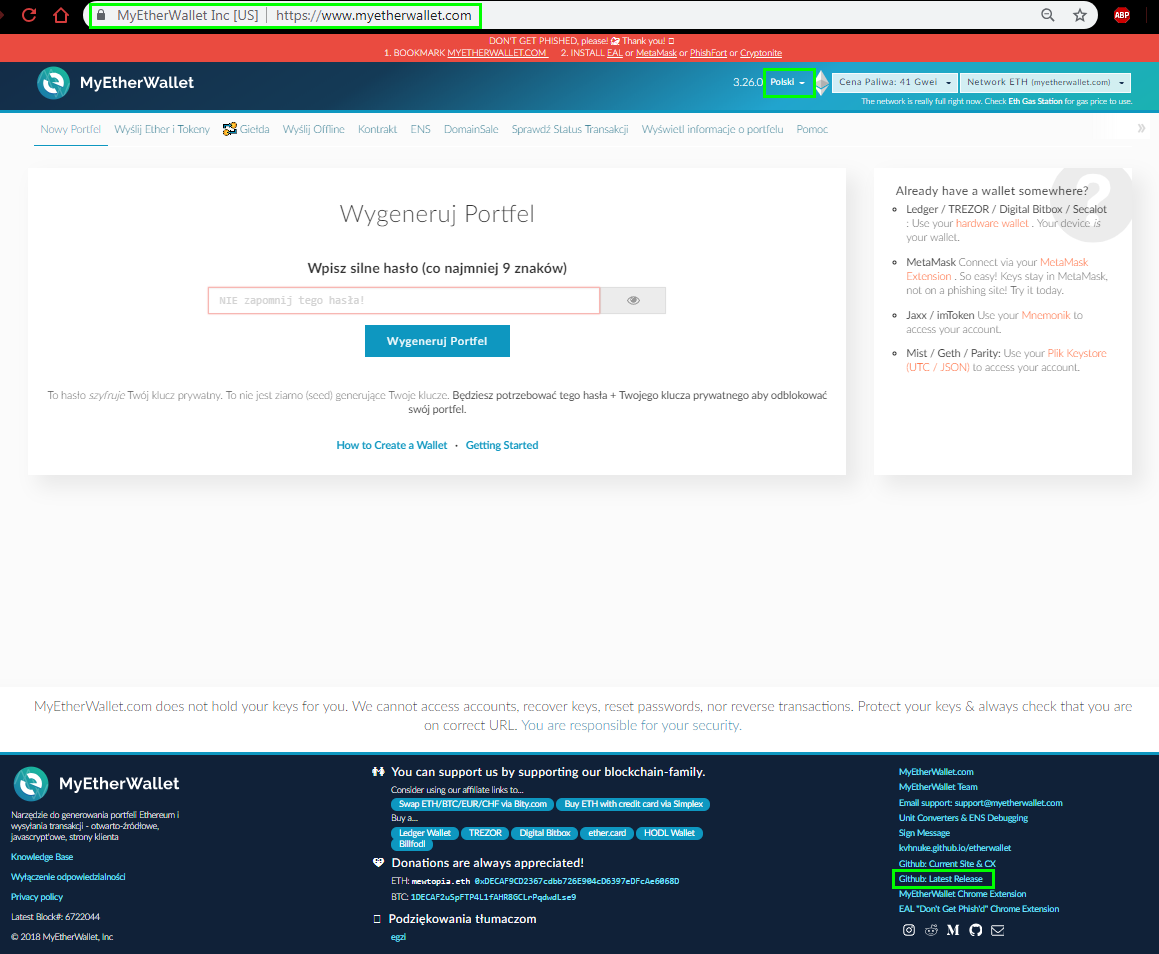This screenshot has height=954, width=1159.
Task: Click the footer MyEtherWallet logo
Action: 96,784
